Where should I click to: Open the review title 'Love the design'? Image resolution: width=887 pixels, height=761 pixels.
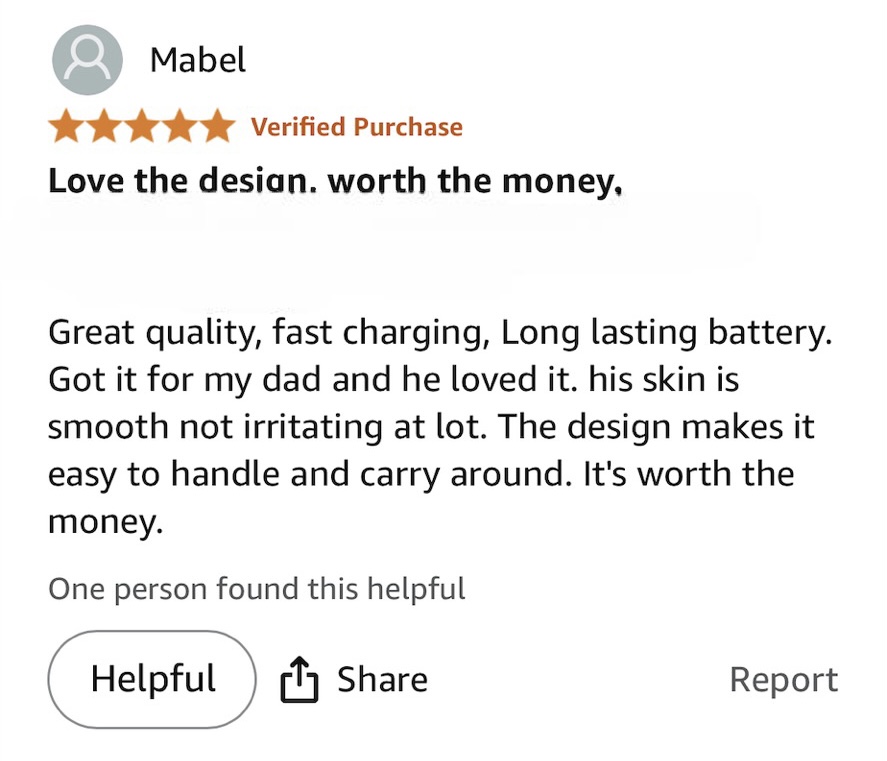[183, 181]
